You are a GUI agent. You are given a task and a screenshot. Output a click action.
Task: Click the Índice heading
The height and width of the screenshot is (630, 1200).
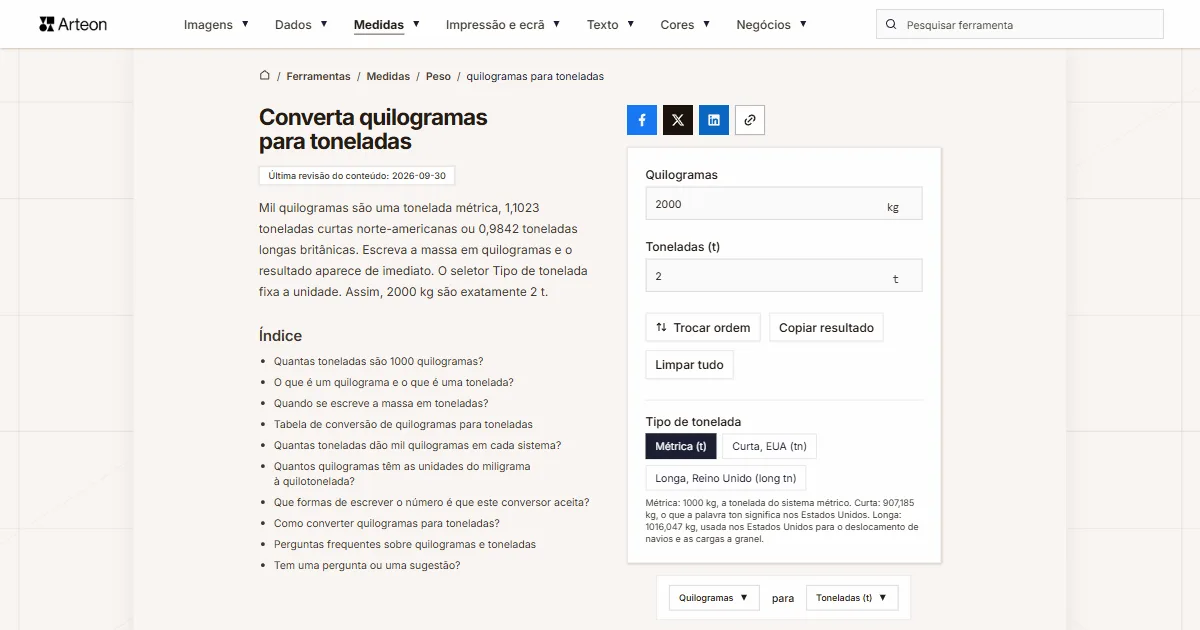tap(280, 336)
